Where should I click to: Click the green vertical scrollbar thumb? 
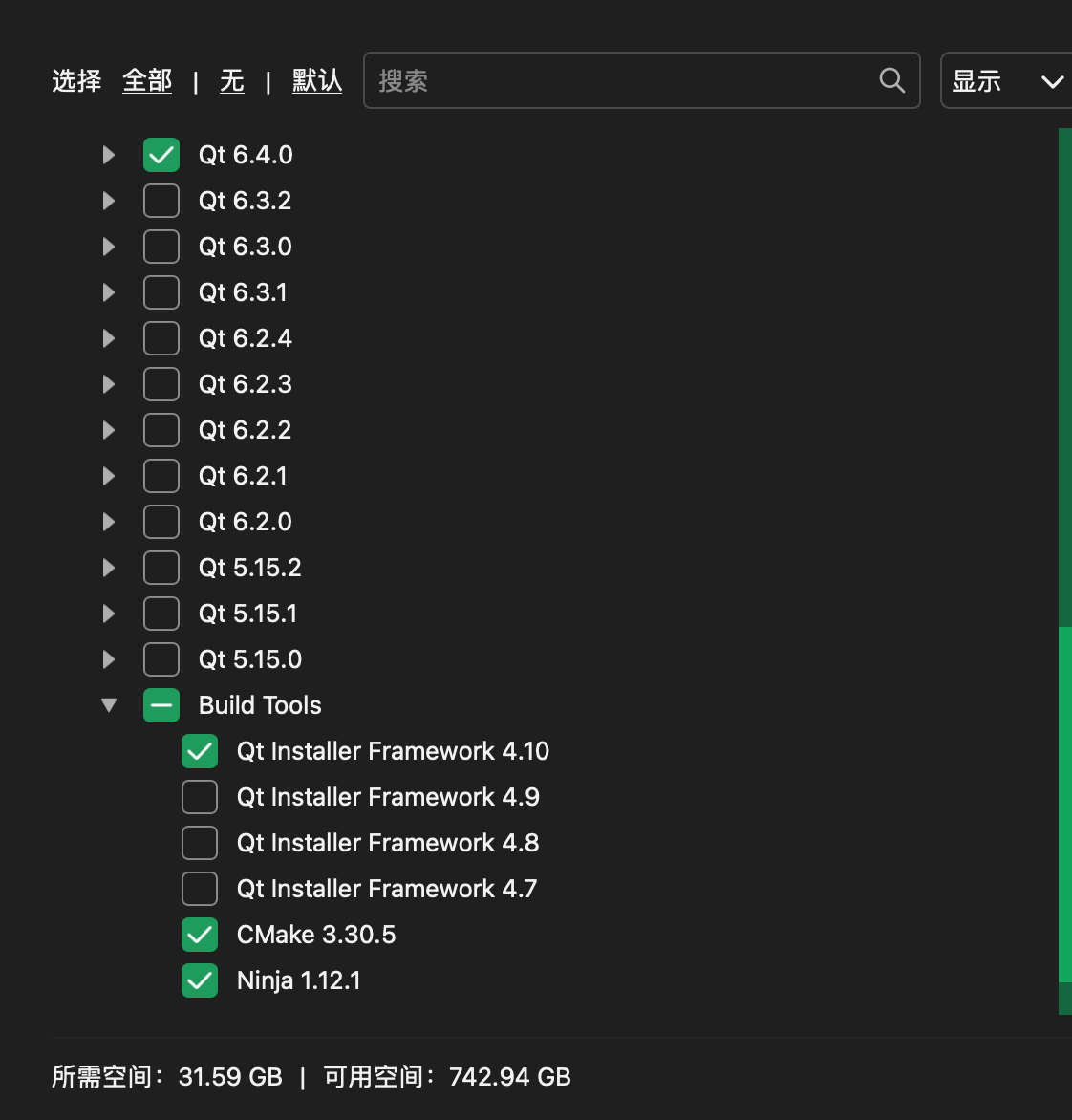1065,805
